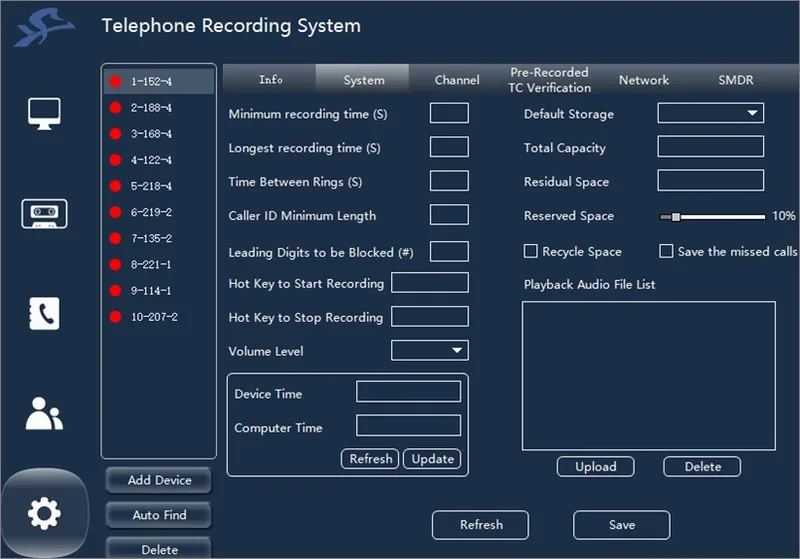Select device 4-122-4 in list

[159, 160]
